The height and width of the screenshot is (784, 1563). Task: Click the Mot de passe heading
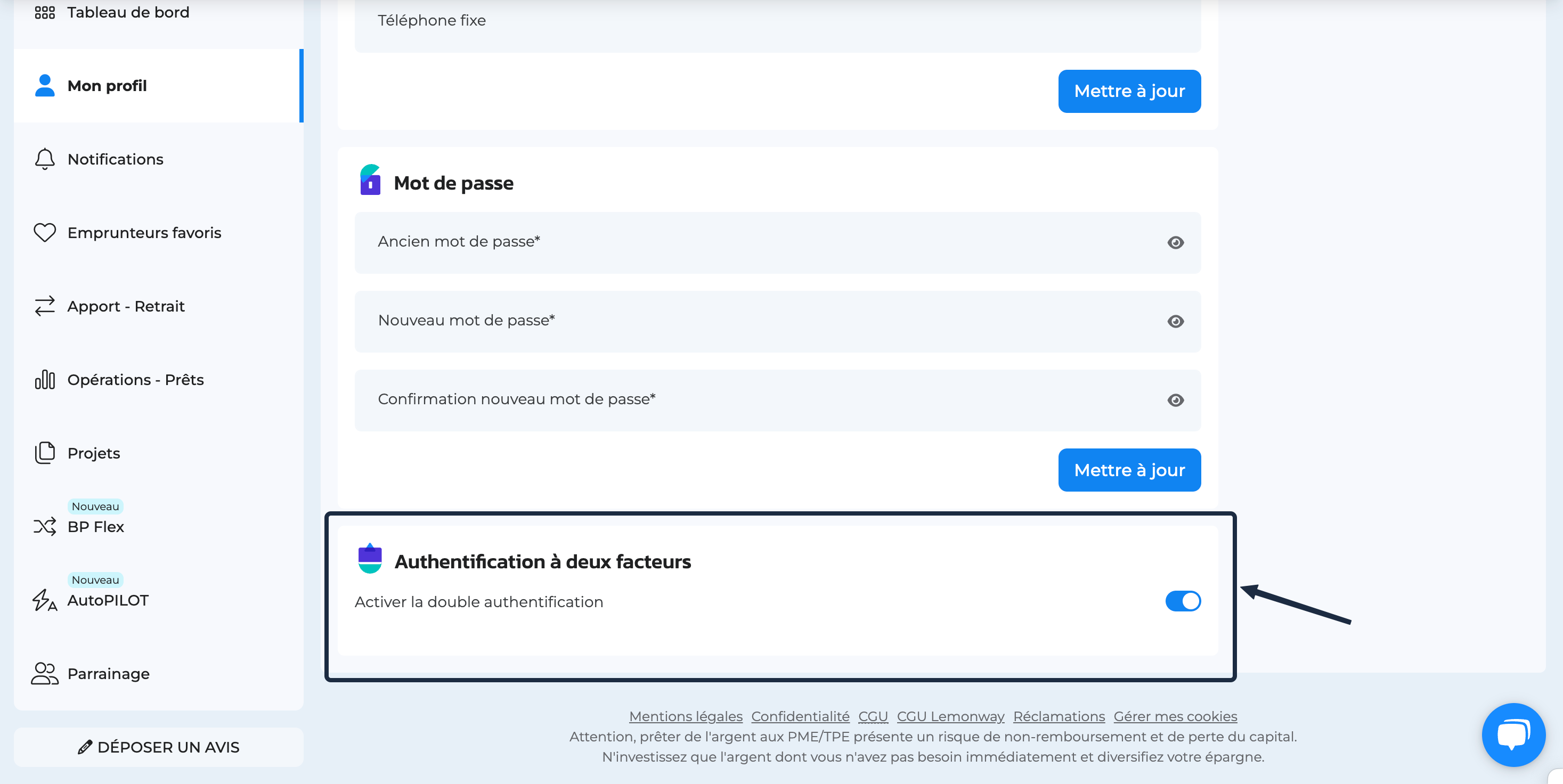point(453,183)
